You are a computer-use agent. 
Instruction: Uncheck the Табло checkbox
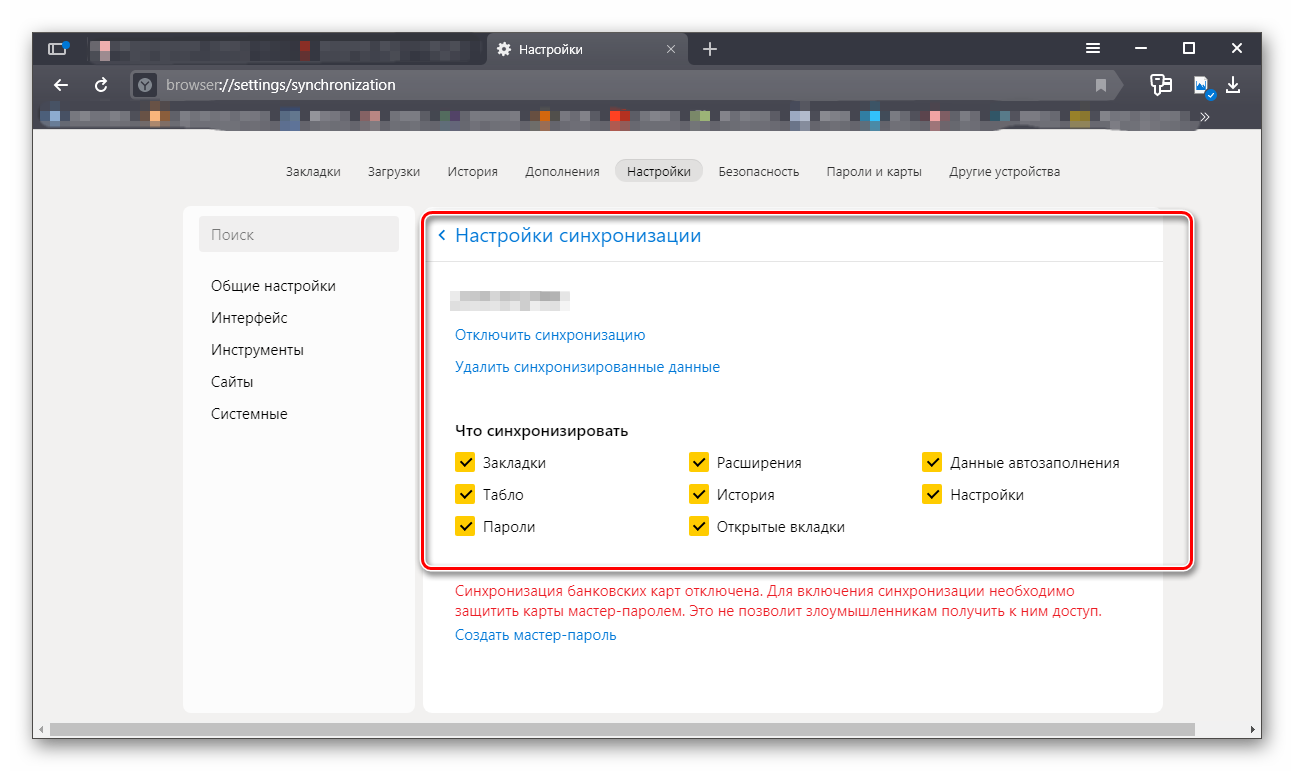pos(465,494)
